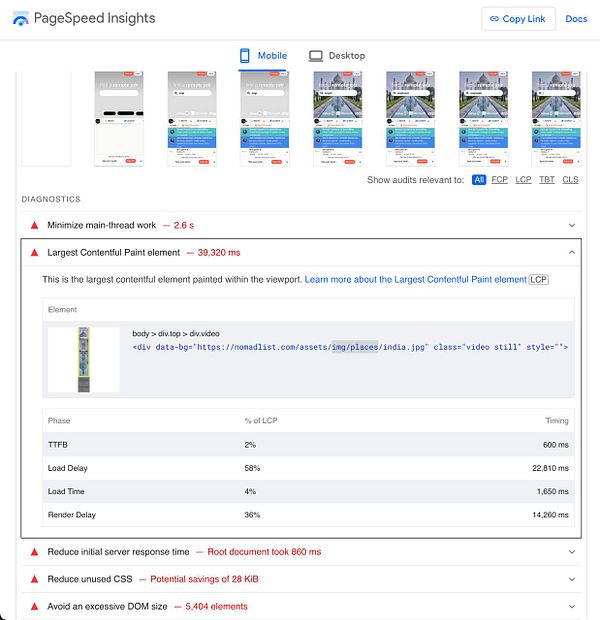Click the TTFB phase row label
This screenshot has width=600, height=620.
pos(58,444)
